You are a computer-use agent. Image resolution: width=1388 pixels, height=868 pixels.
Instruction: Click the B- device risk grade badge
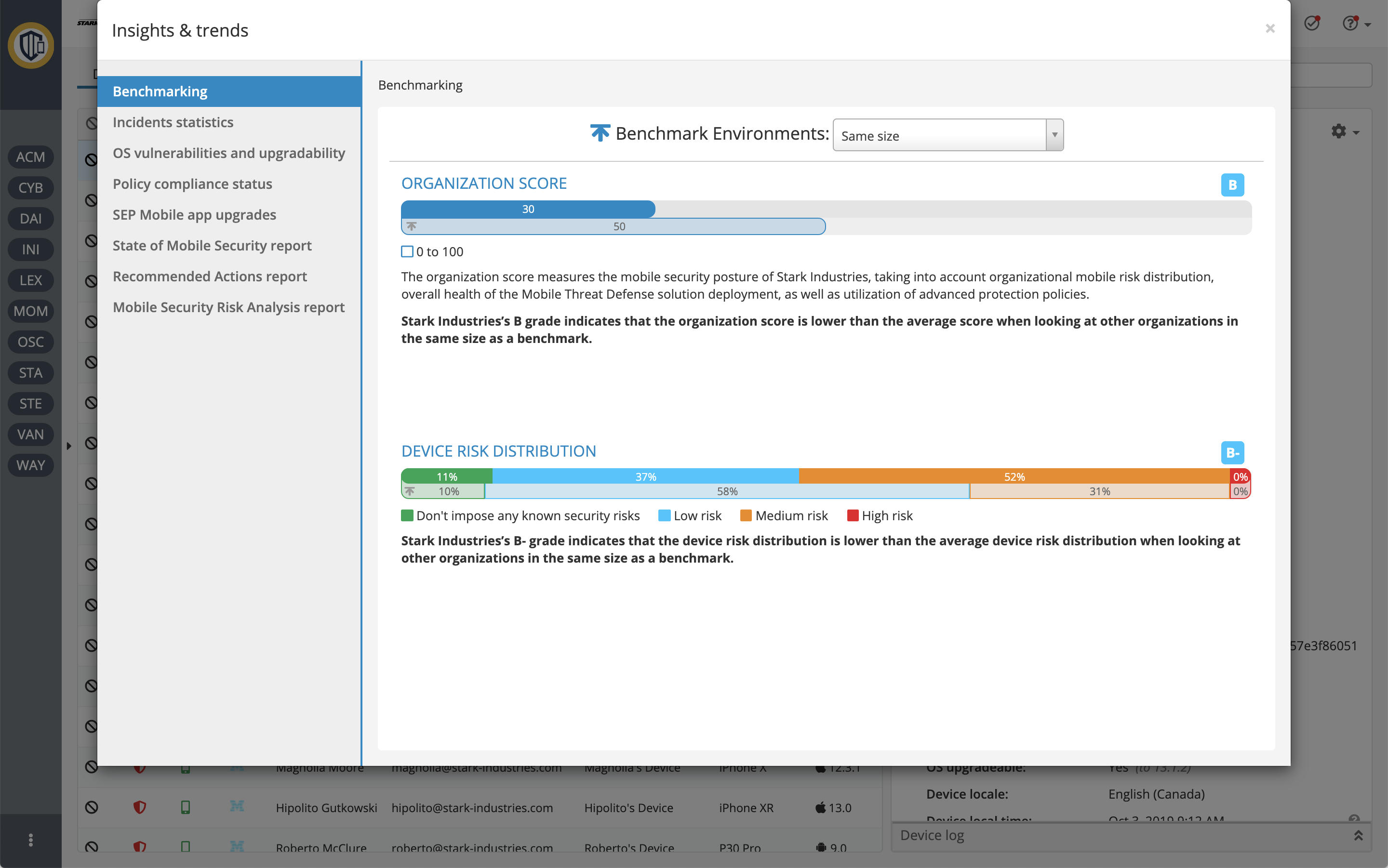pyautogui.click(x=1232, y=453)
